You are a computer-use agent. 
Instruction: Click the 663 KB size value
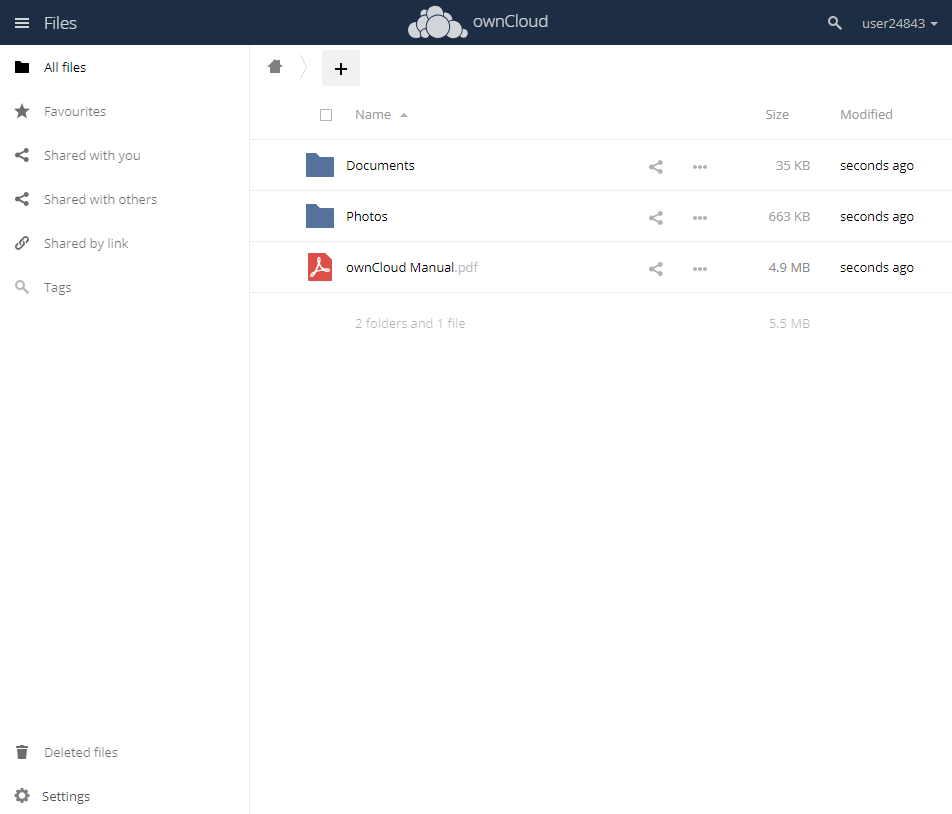pyautogui.click(x=789, y=217)
